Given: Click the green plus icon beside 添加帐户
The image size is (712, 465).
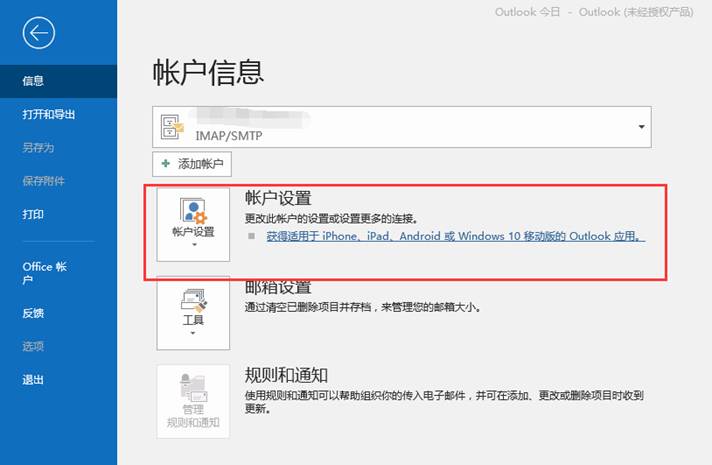Looking at the screenshot, I should [x=165, y=163].
